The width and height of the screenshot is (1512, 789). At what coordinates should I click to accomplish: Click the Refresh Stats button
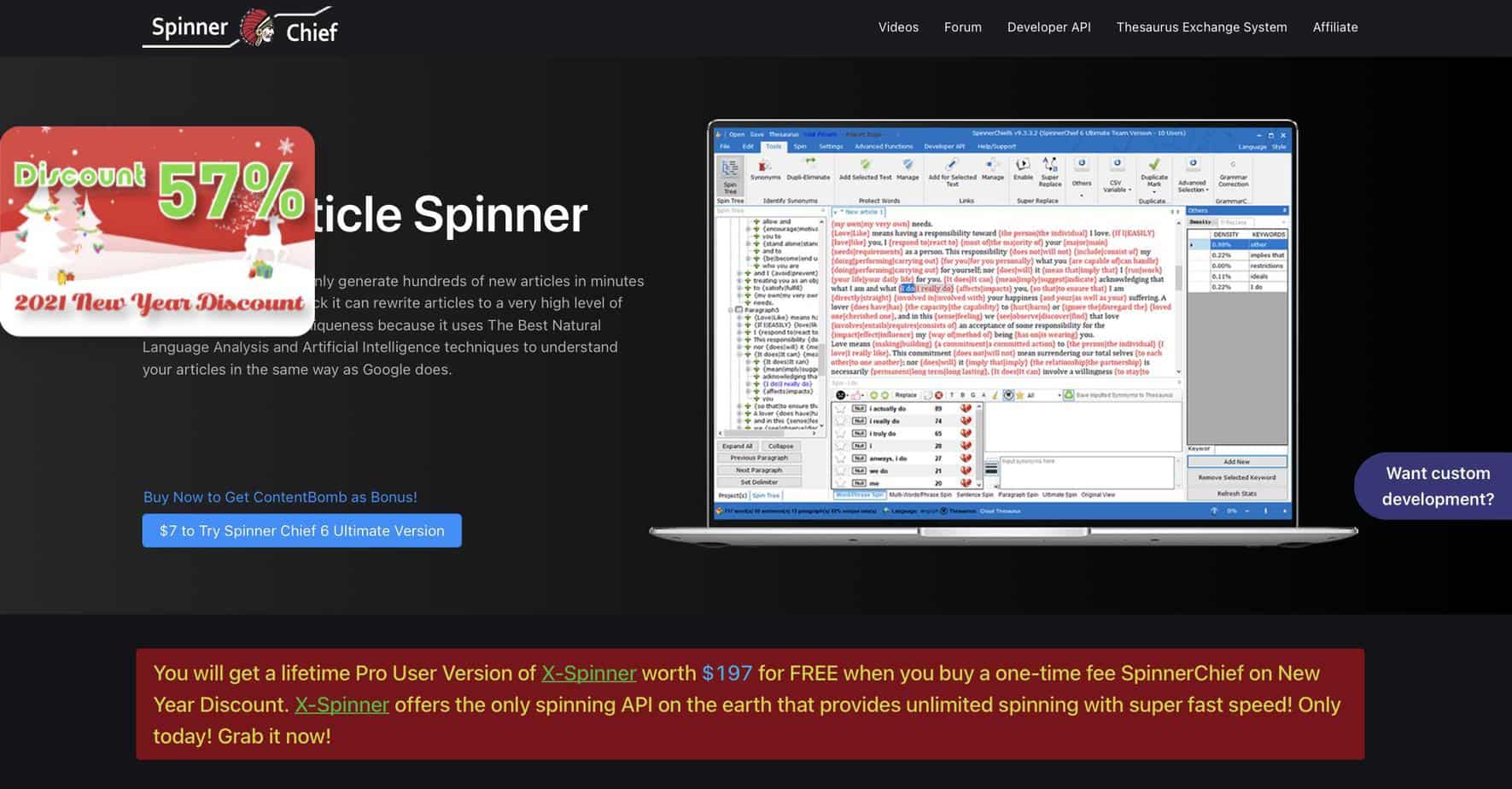1236,494
